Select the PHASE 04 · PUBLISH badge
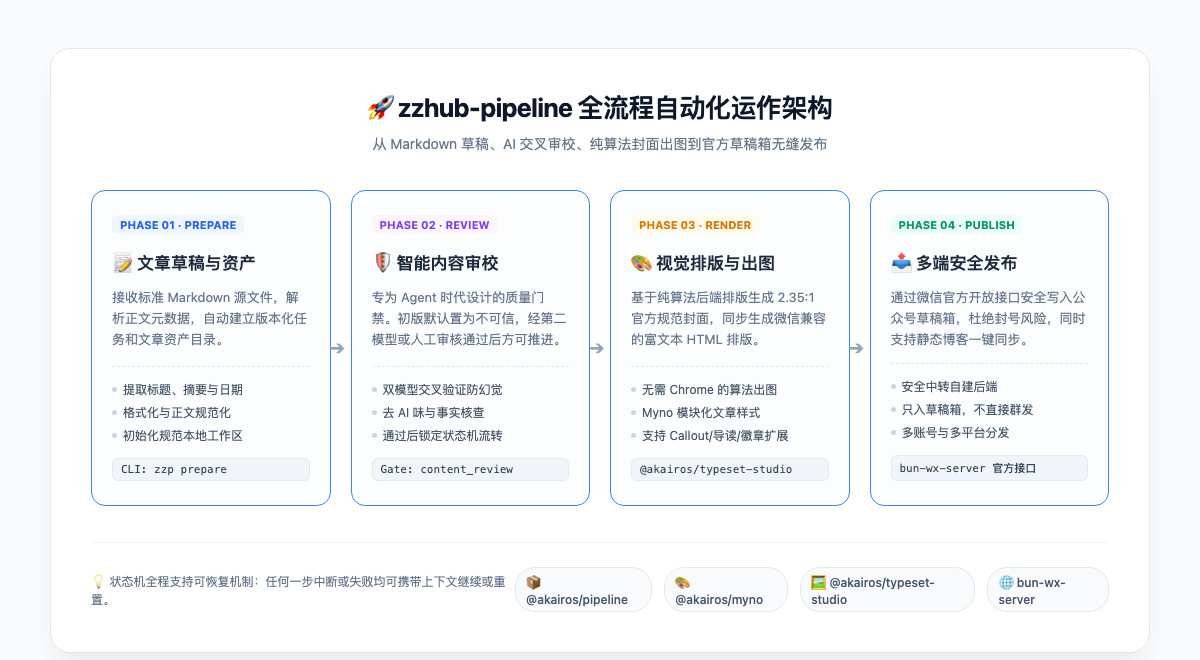Screen dimensions: 1200x660 point(957,225)
